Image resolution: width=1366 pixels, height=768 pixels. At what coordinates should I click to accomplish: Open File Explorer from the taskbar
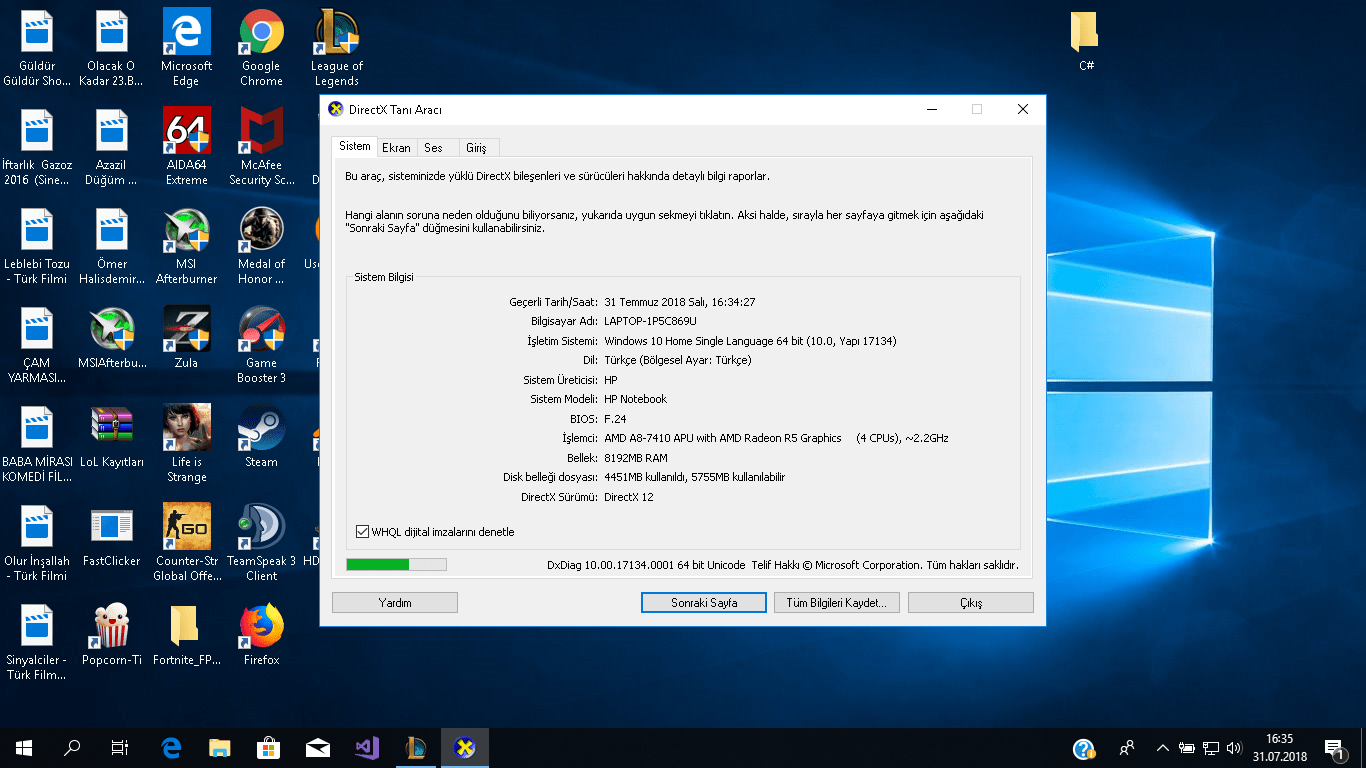(220, 748)
